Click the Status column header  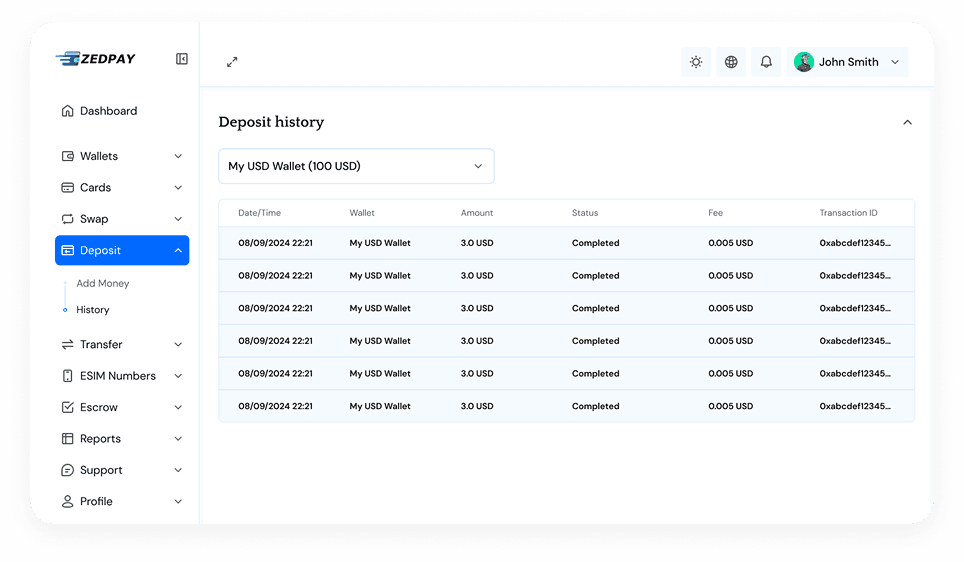point(585,213)
